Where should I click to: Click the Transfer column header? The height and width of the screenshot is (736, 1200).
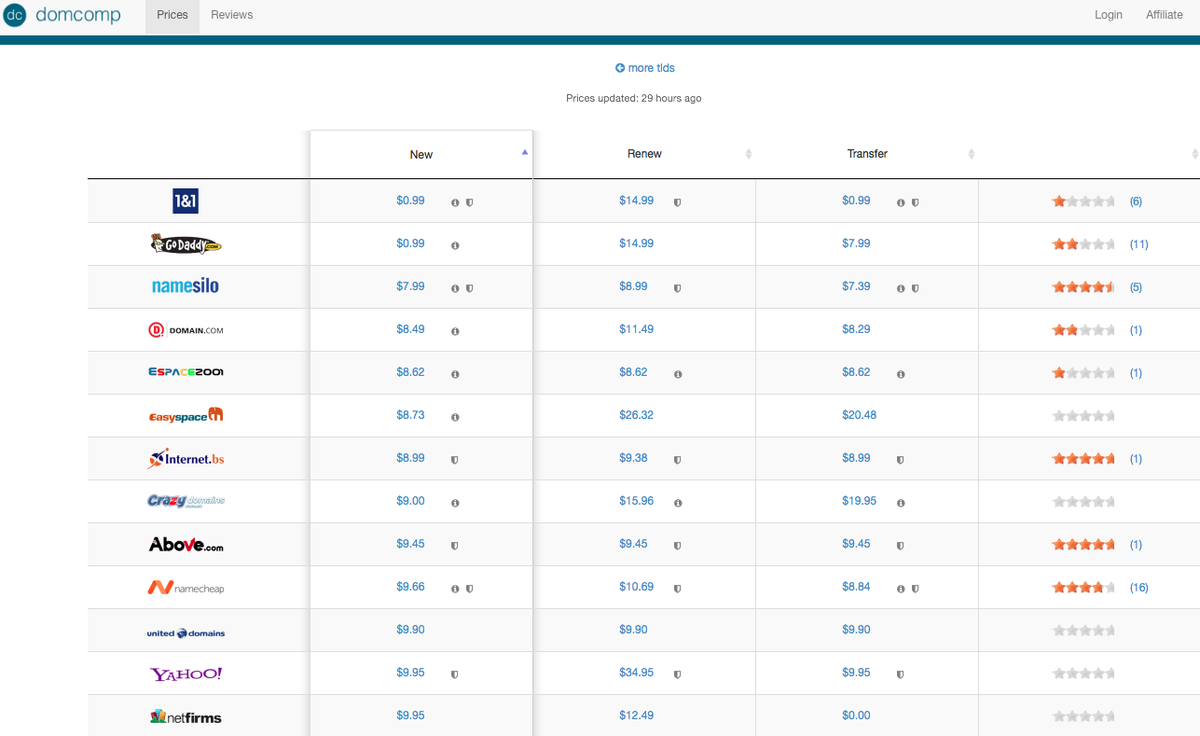click(x=867, y=154)
